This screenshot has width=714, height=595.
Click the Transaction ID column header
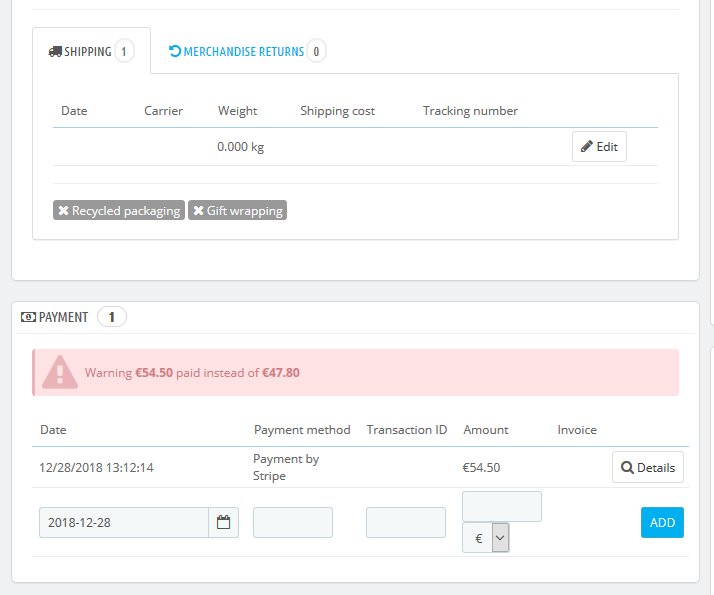pos(407,430)
